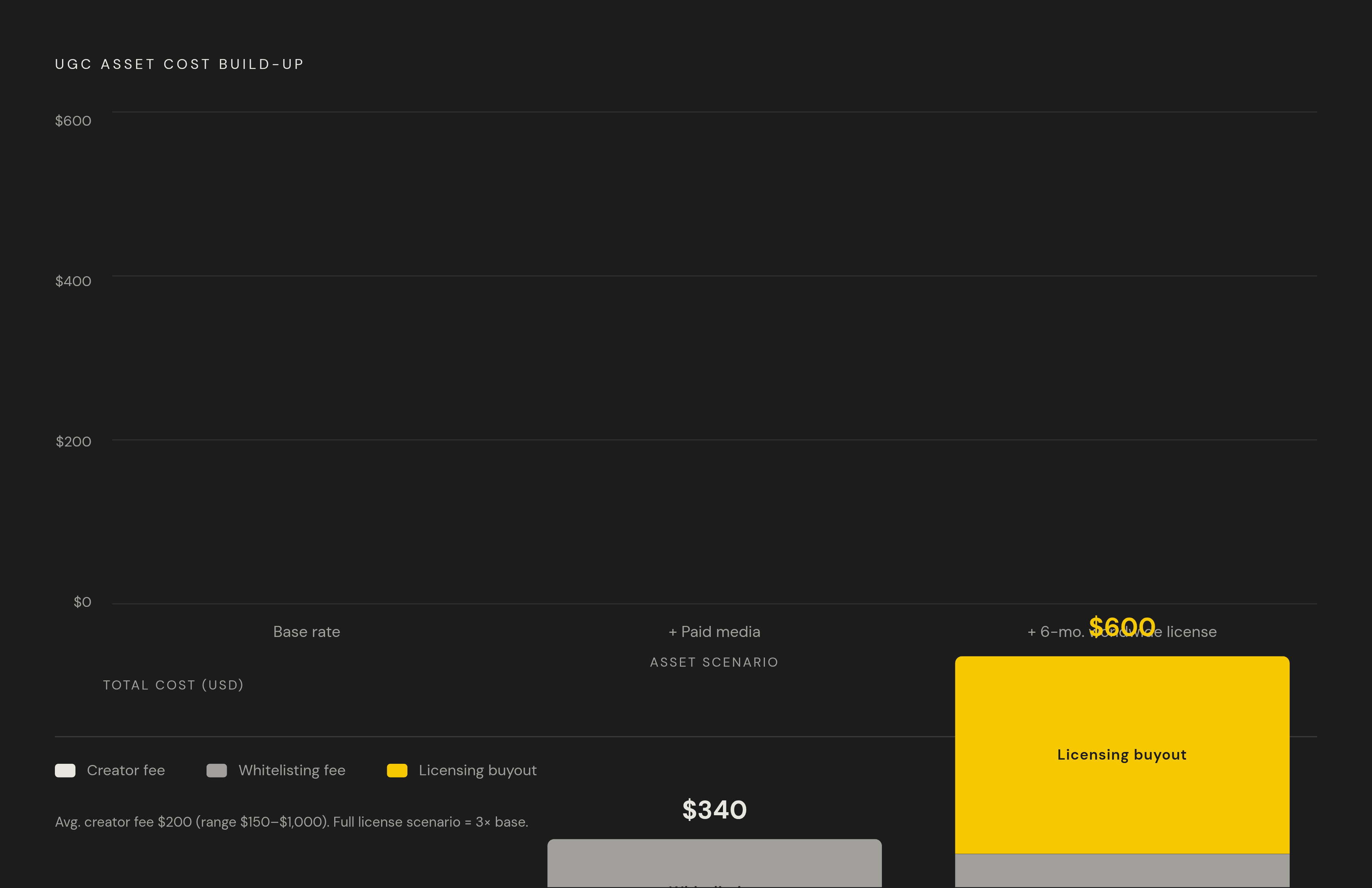
Task: Click the $200 y-axis tick label
Action: click(73, 442)
